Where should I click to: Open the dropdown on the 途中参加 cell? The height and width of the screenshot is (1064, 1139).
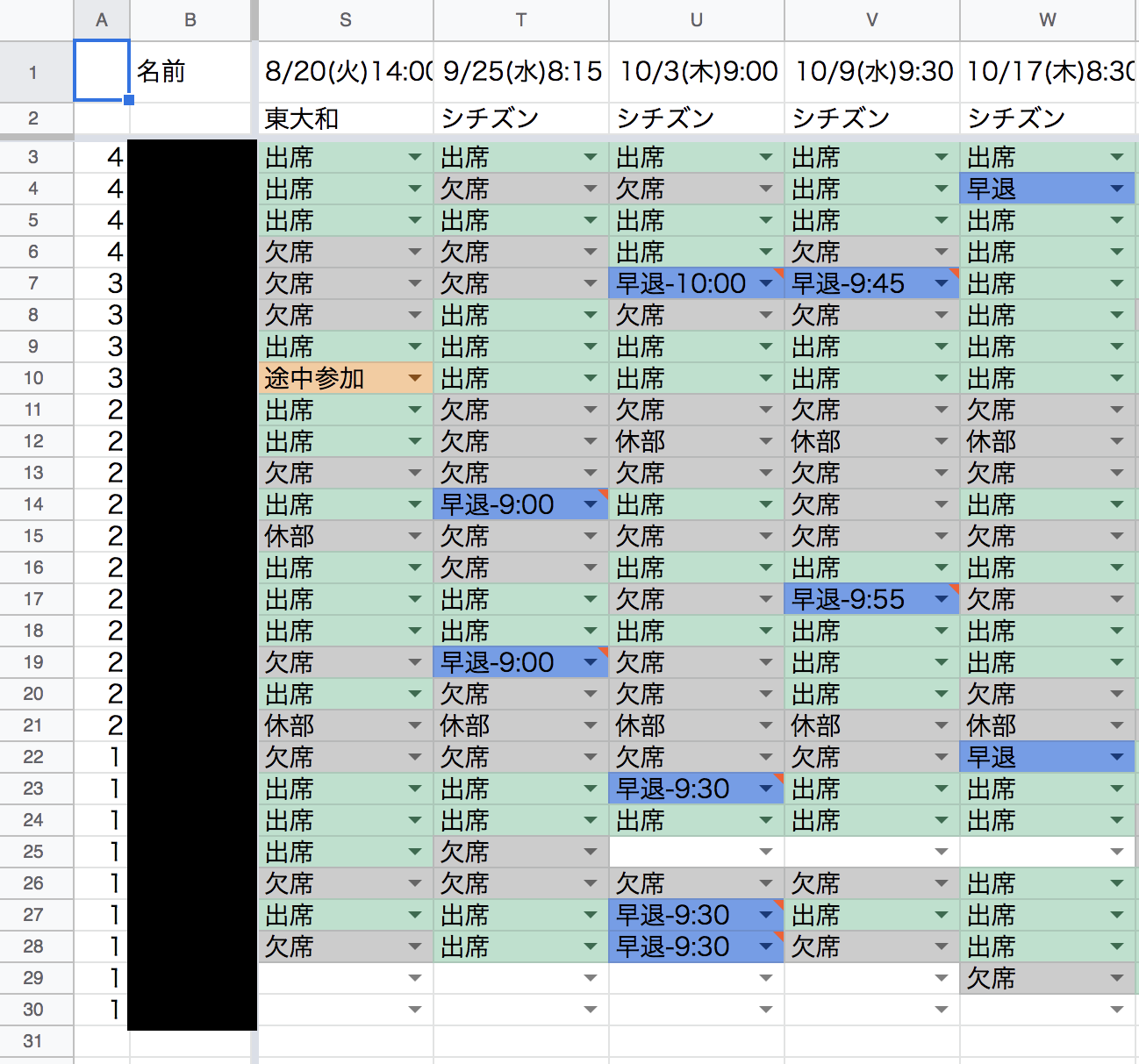[x=415, y=378]
